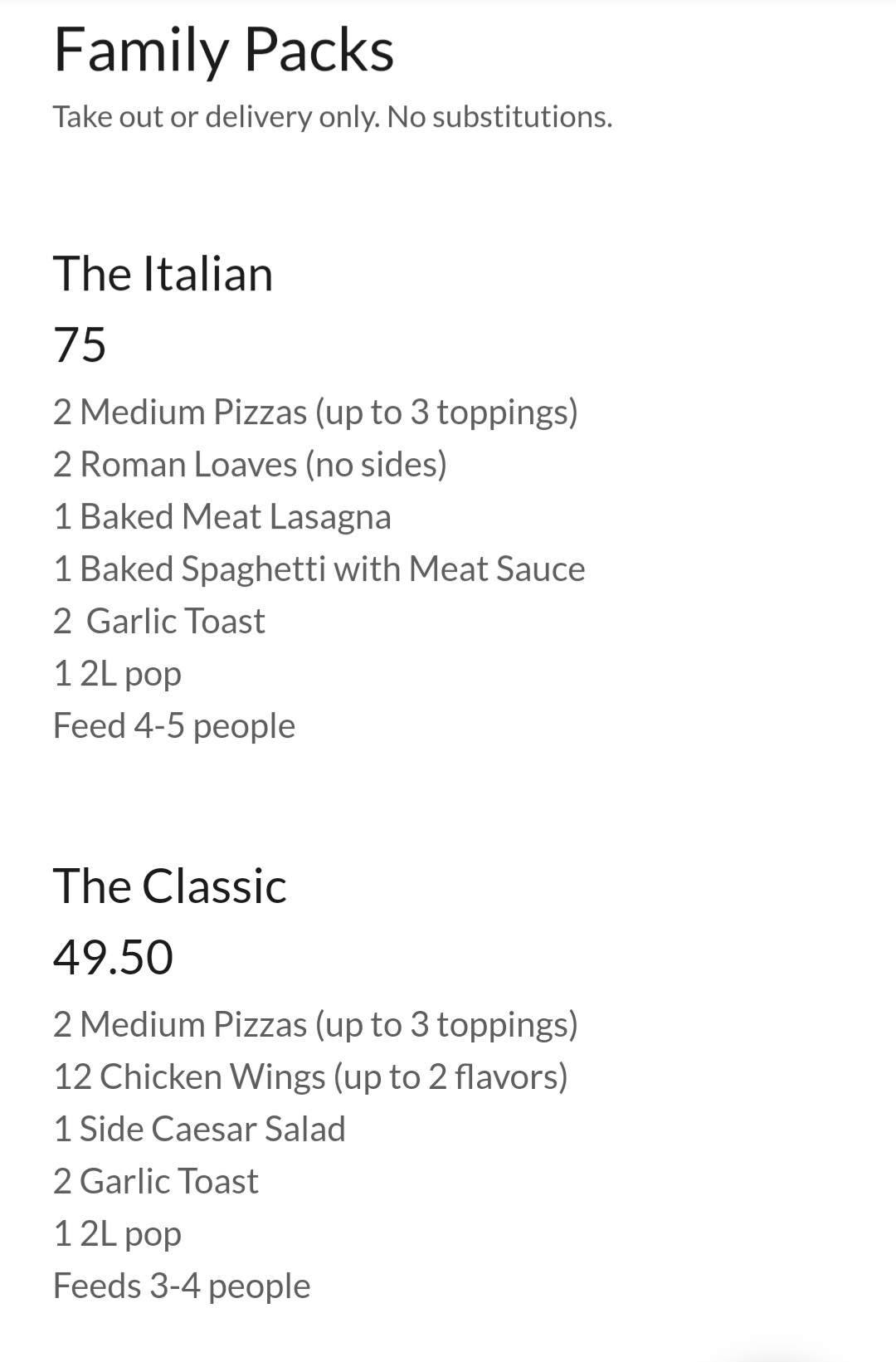Image resolution: width=896 pixels, height=1362 pixels.
Task: Click the 49.50 price under The Classic
Action: [113, 957]
